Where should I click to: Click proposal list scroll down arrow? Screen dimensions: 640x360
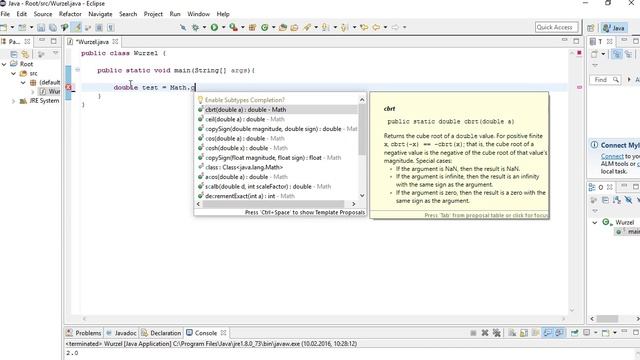(362, 196)
